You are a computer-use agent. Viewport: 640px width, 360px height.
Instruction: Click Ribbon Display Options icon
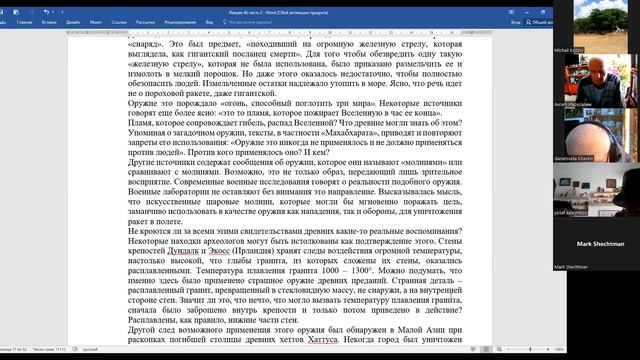(x=511, y=12)
